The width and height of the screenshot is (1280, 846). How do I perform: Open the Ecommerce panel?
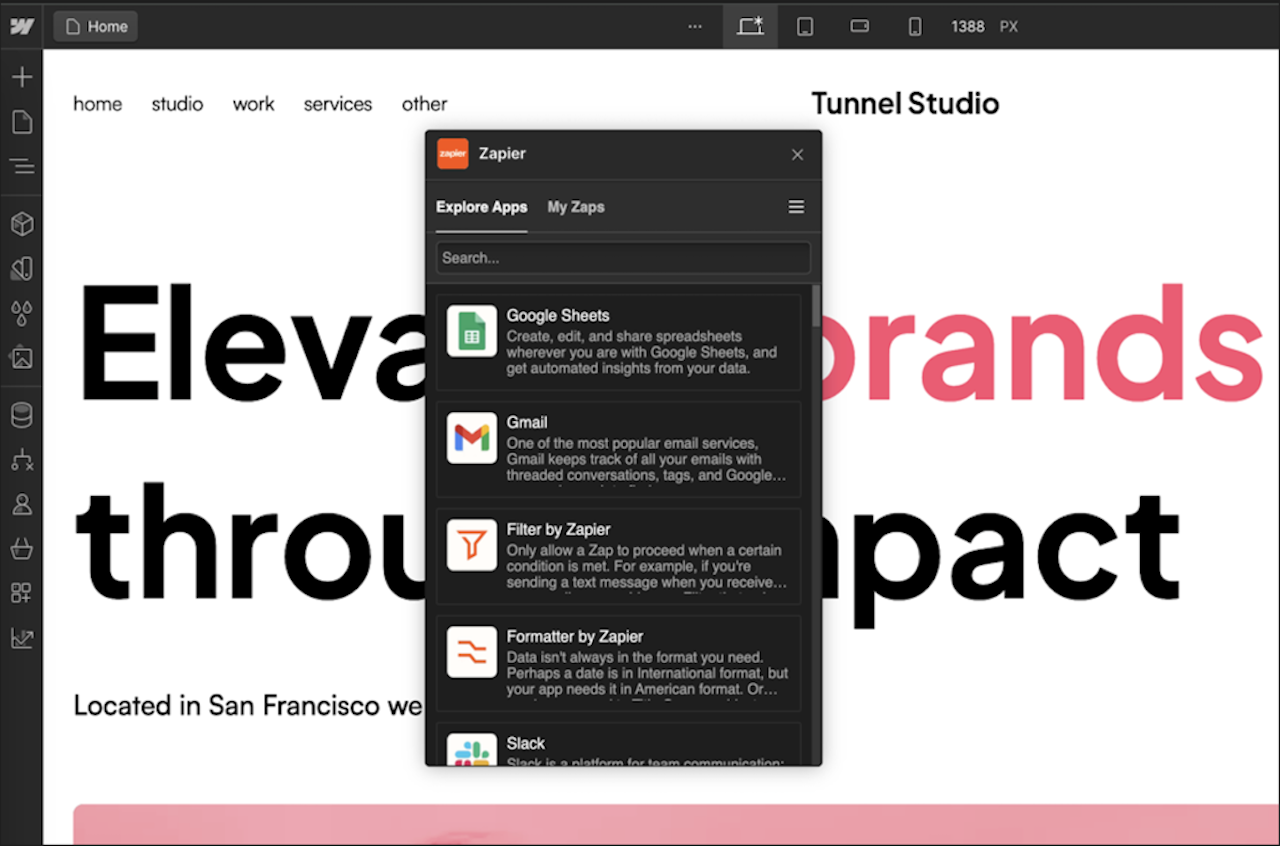coord(22,549)
